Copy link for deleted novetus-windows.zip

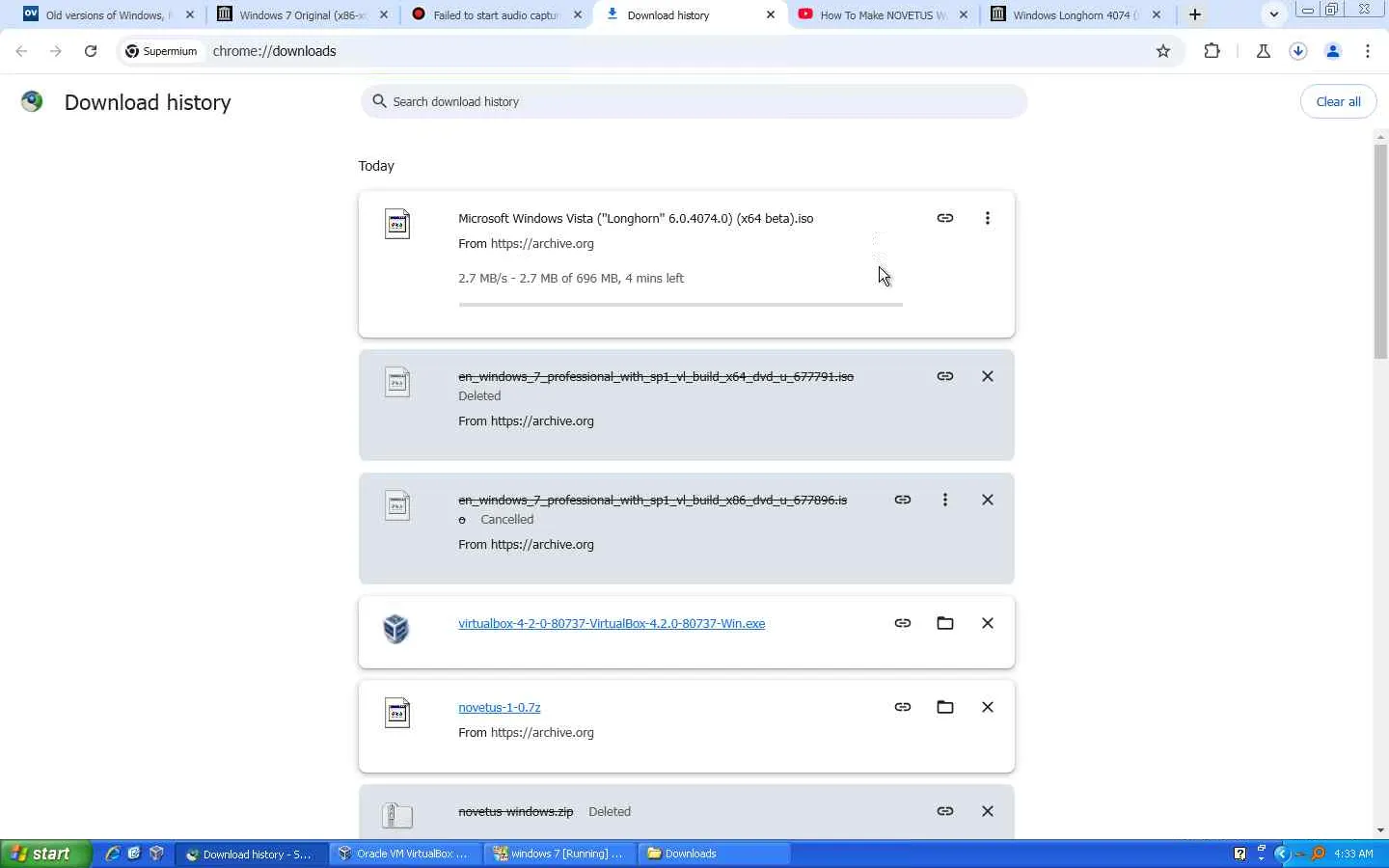945,811
